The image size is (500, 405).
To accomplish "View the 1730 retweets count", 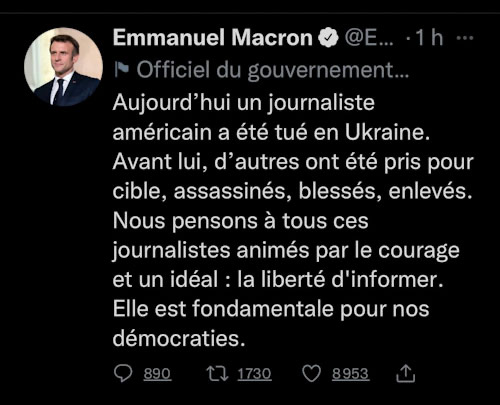I will (254, 374).
